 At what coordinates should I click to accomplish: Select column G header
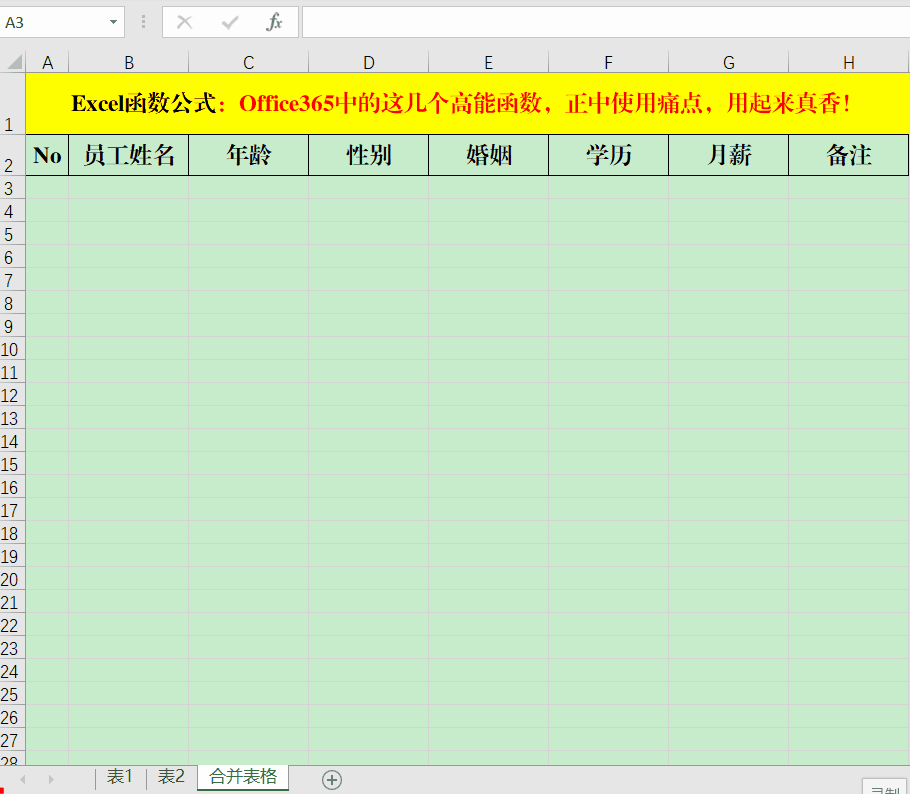pyautogui.click(x=728, y=62)
